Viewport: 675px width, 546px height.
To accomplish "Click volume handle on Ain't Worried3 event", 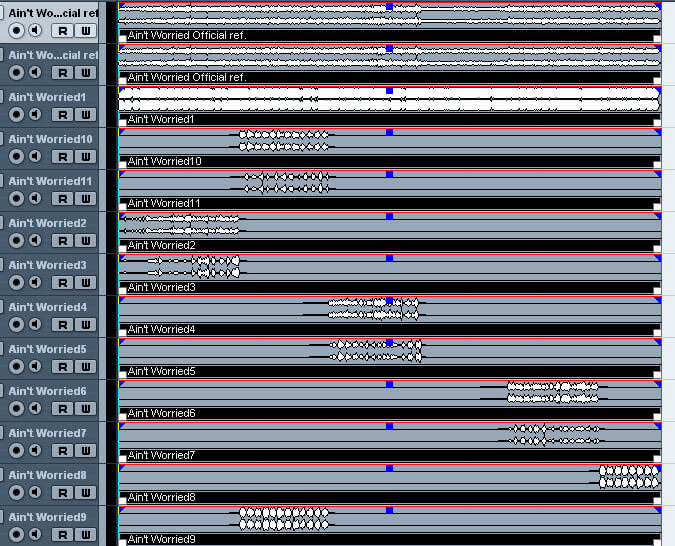I will [x=390, y=258].
